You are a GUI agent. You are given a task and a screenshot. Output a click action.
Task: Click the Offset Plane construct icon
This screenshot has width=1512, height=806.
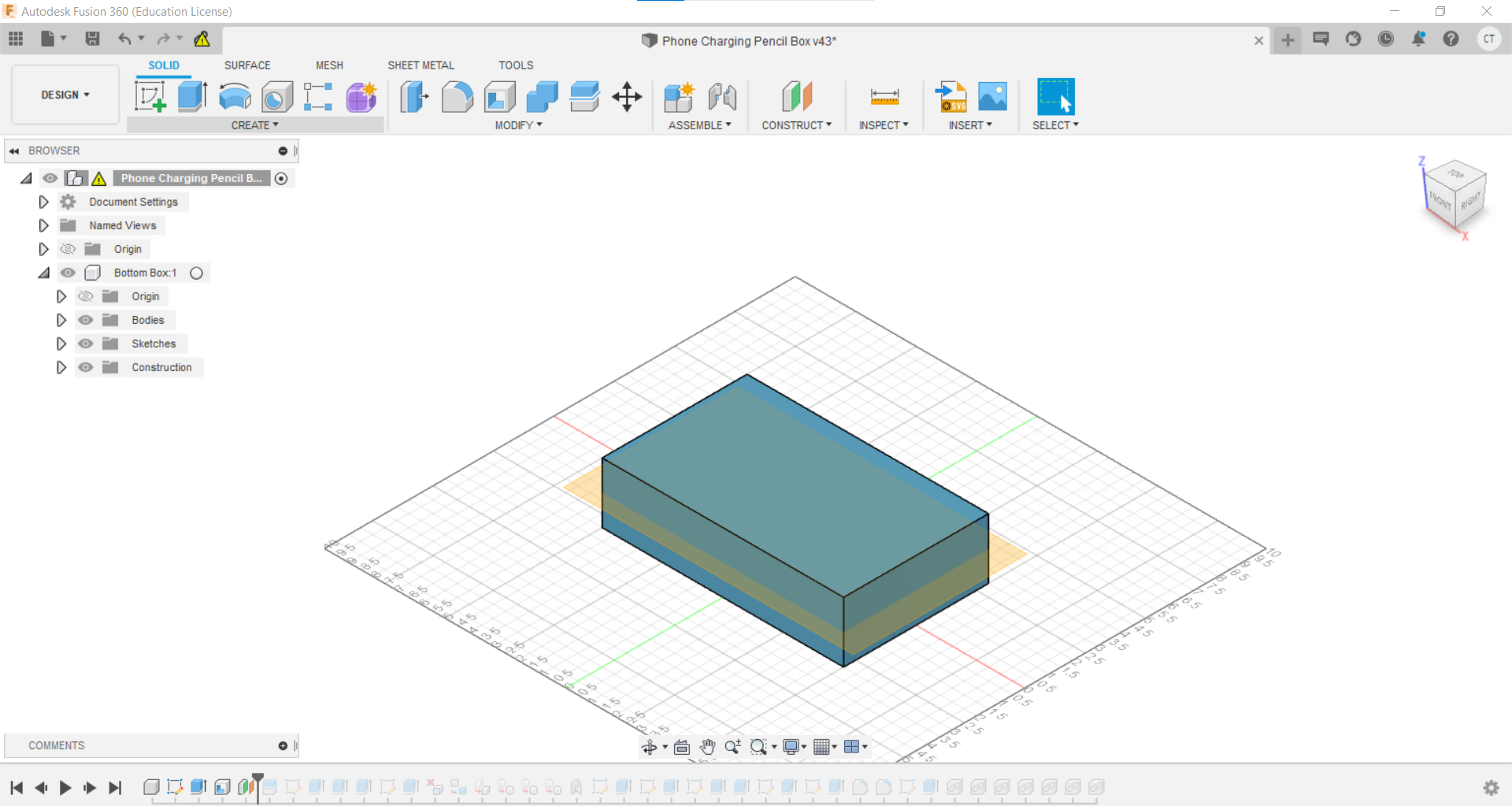tap(797, 97)
